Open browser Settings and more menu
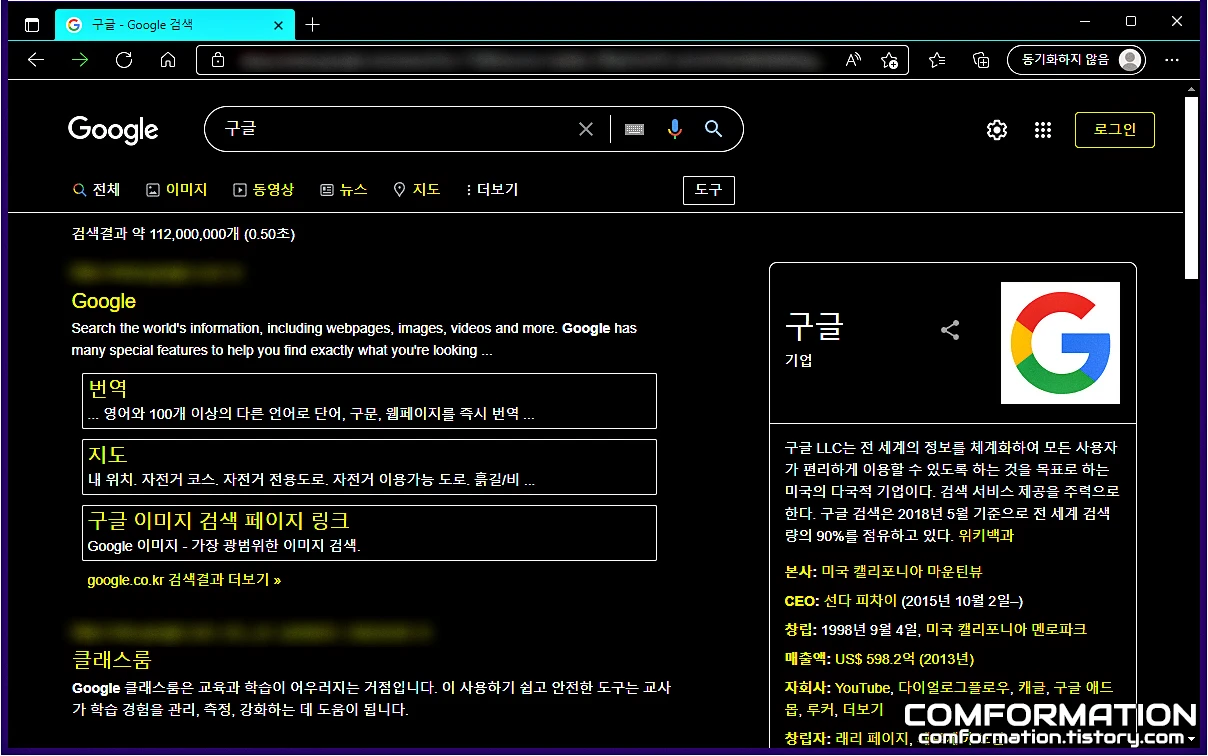Screen dimensions: 1208x756 [1171, 60]
